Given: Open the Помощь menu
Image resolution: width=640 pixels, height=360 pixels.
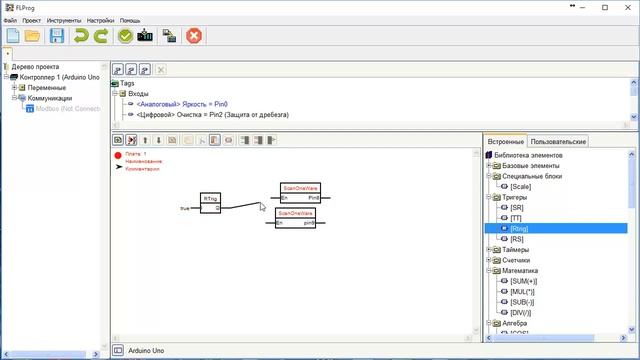Looking at the screenshot, I should tap(130, 20).
